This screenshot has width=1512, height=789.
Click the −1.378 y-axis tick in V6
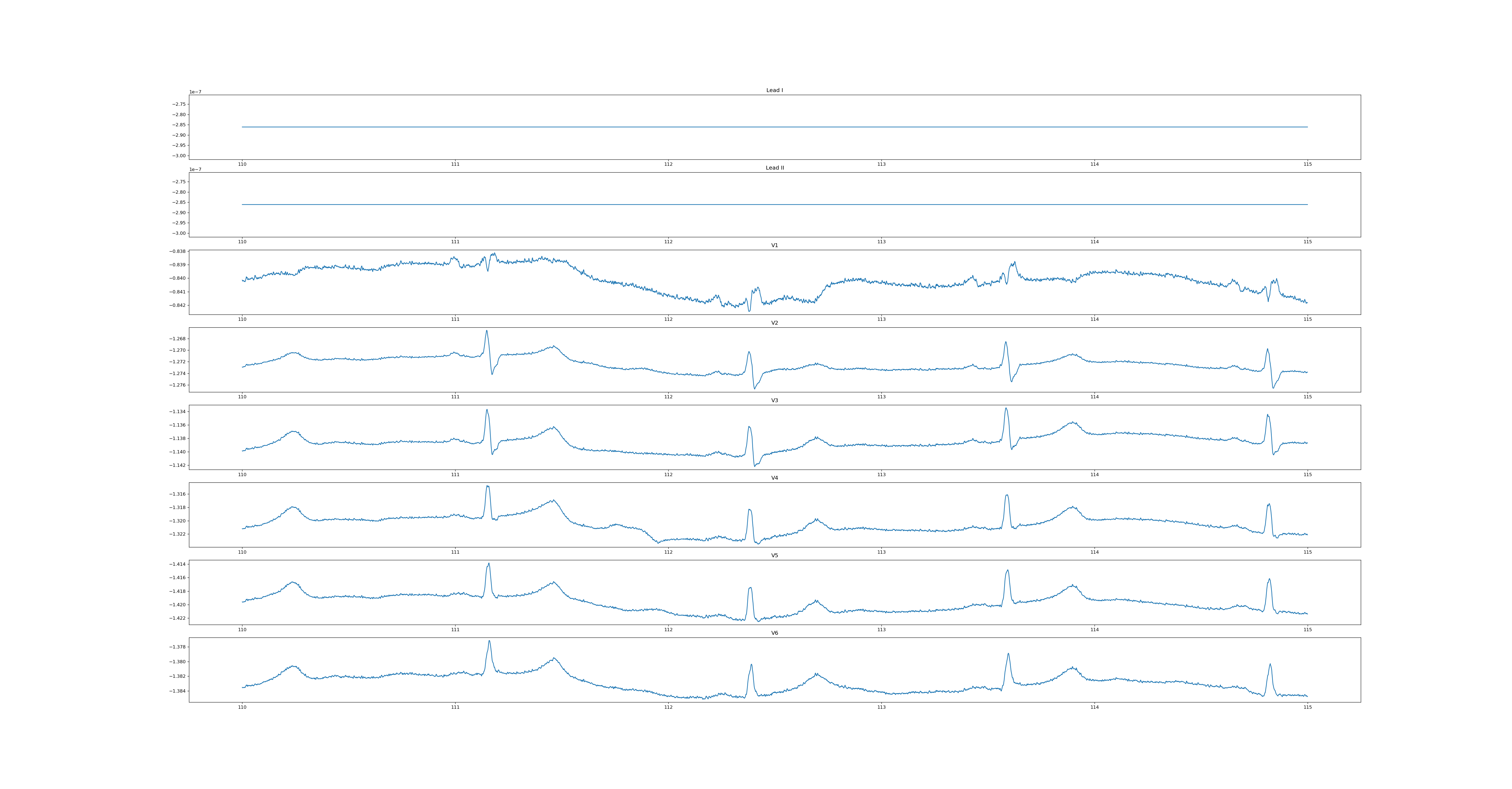click(177, 647)
